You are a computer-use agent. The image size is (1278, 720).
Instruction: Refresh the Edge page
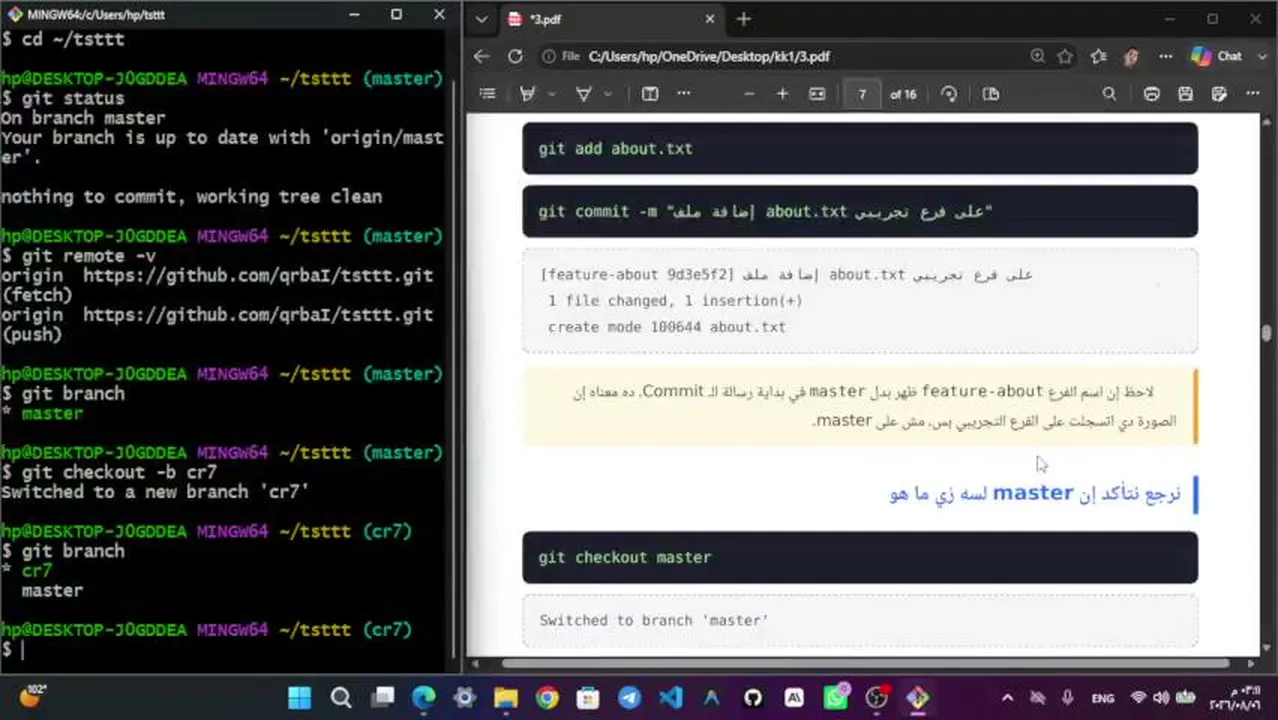coord(515,57)
